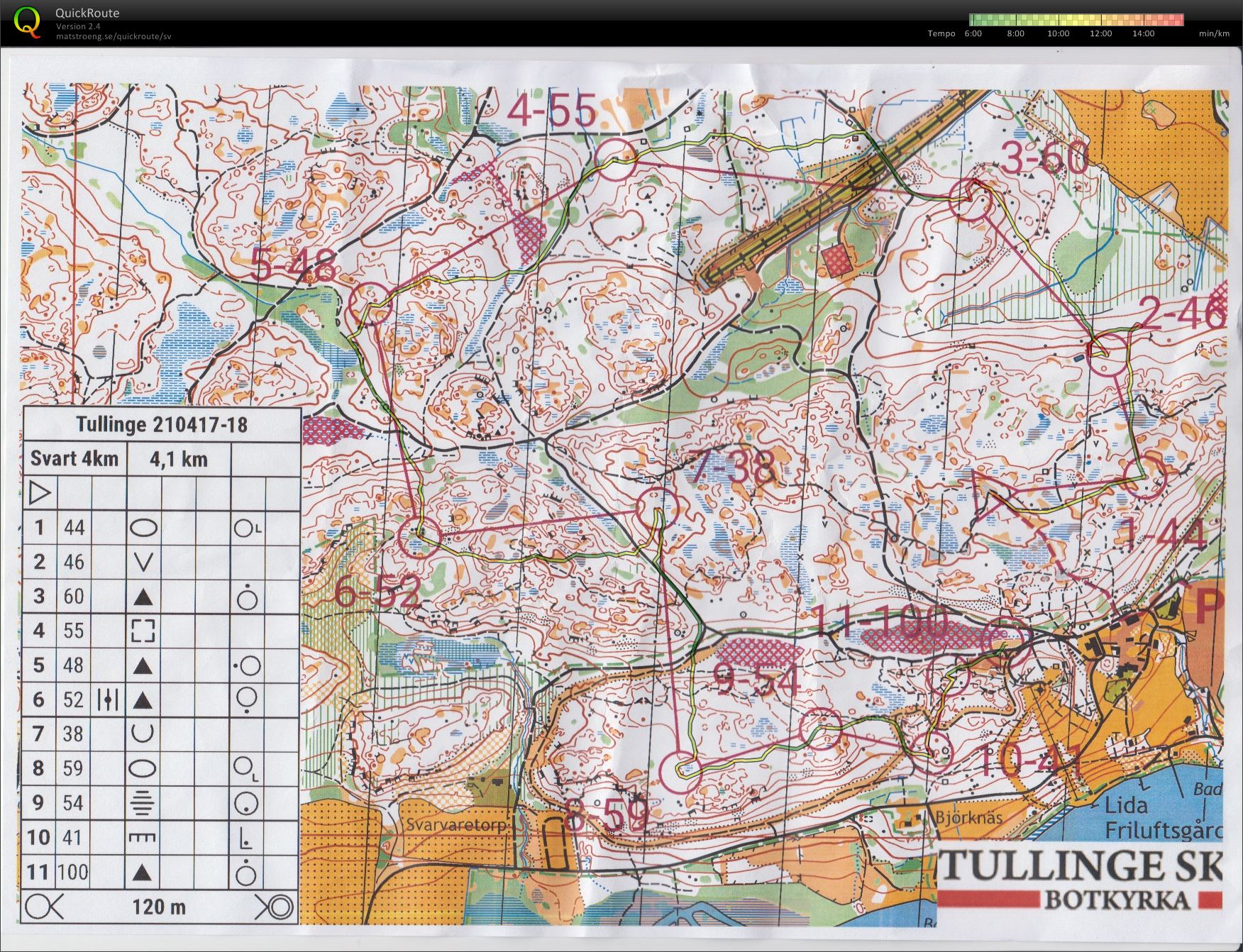Click the 8-59 control label on map
1243x952 pixels.
click(x=607, y=815)
